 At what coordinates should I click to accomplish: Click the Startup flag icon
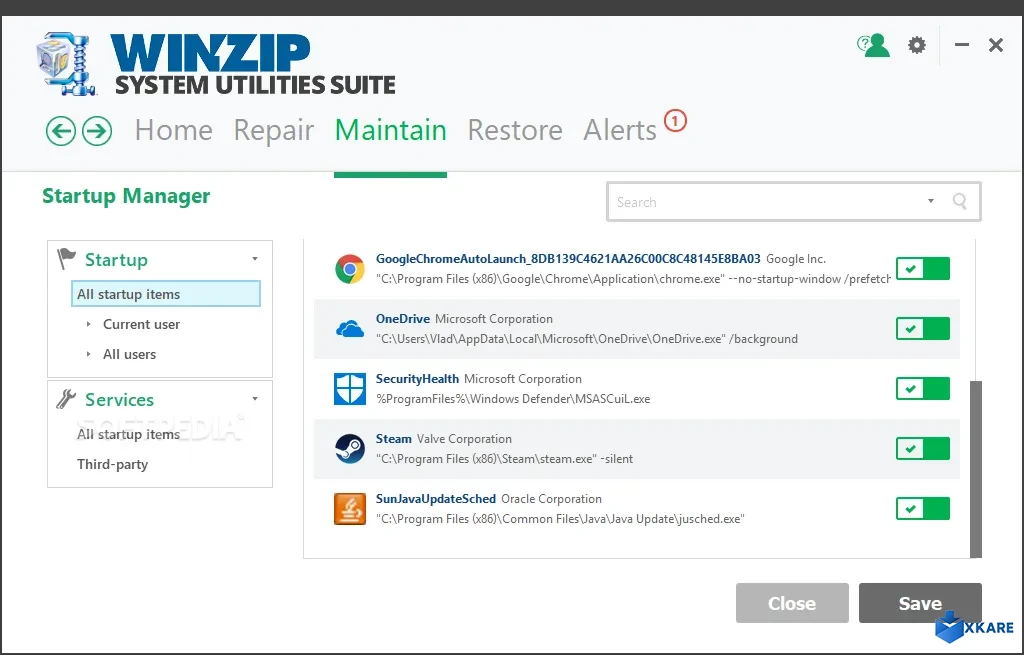click(66, 259)
